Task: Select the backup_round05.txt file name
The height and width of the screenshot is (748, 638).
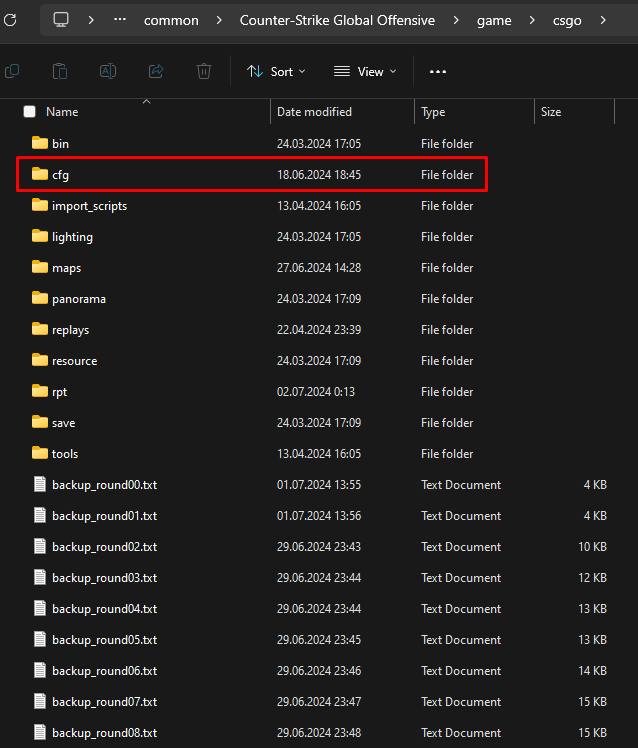Action: point(105,640)
